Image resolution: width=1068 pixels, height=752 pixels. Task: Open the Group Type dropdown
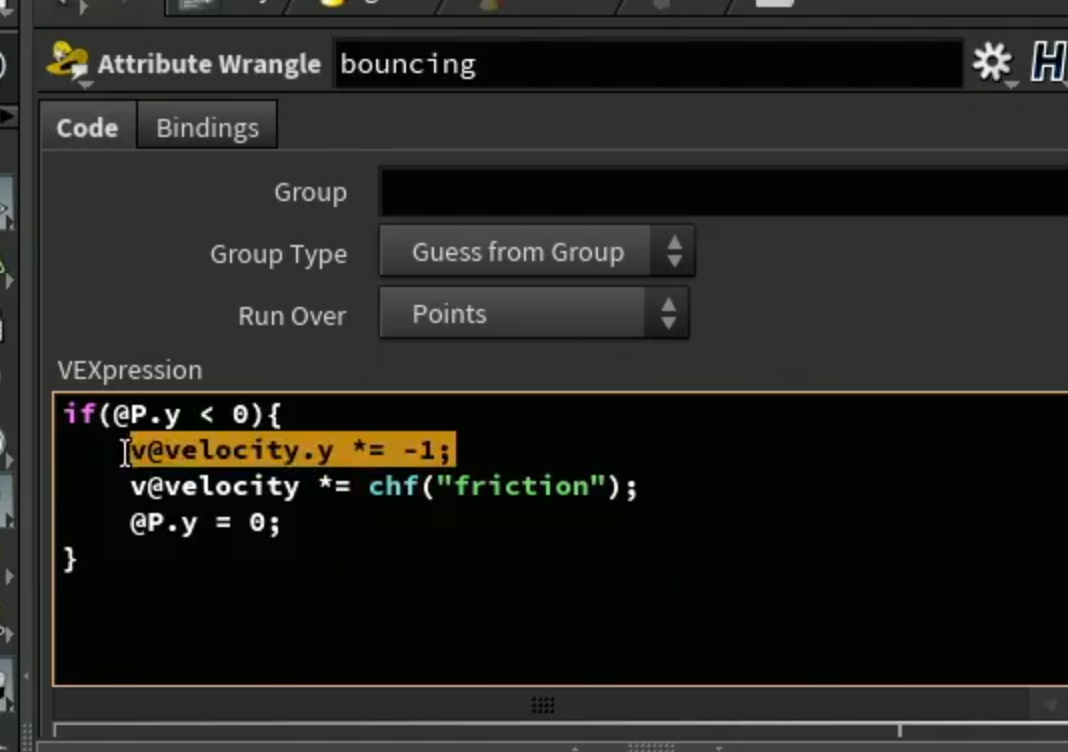[x=537, y=251]
